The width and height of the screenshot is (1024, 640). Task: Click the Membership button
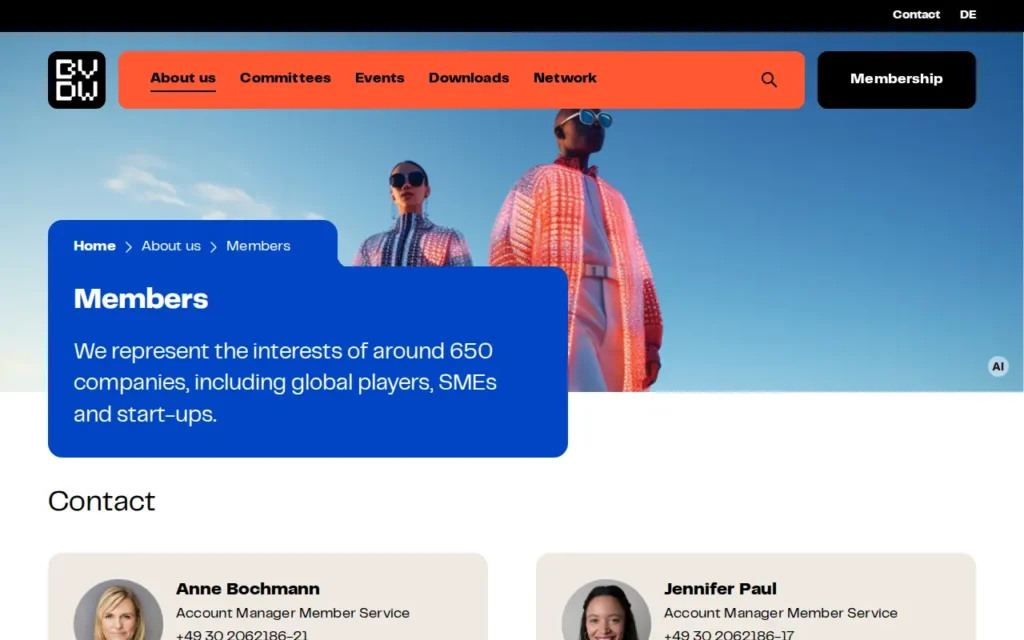coord(896,80)
